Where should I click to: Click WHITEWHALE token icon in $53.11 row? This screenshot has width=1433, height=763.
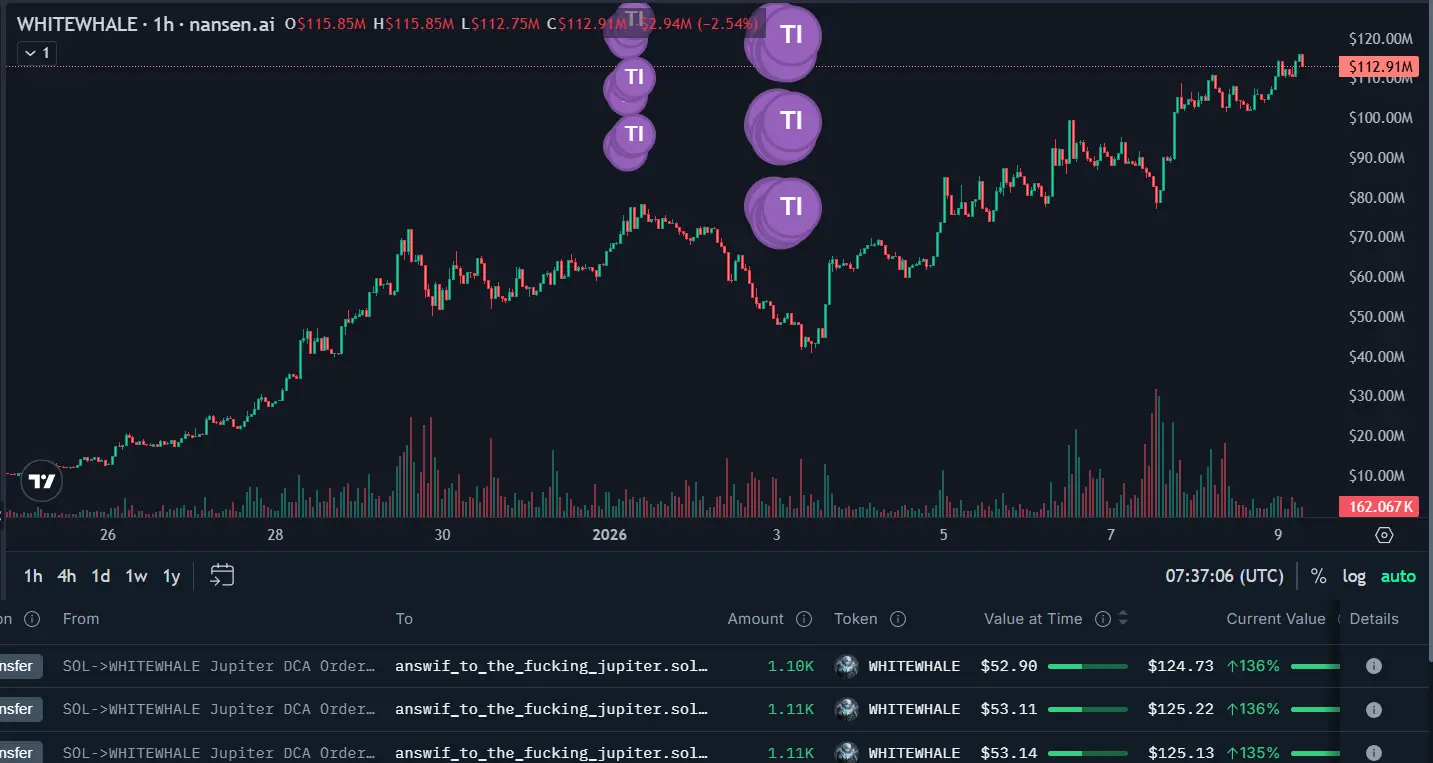(x=847, y=709)
